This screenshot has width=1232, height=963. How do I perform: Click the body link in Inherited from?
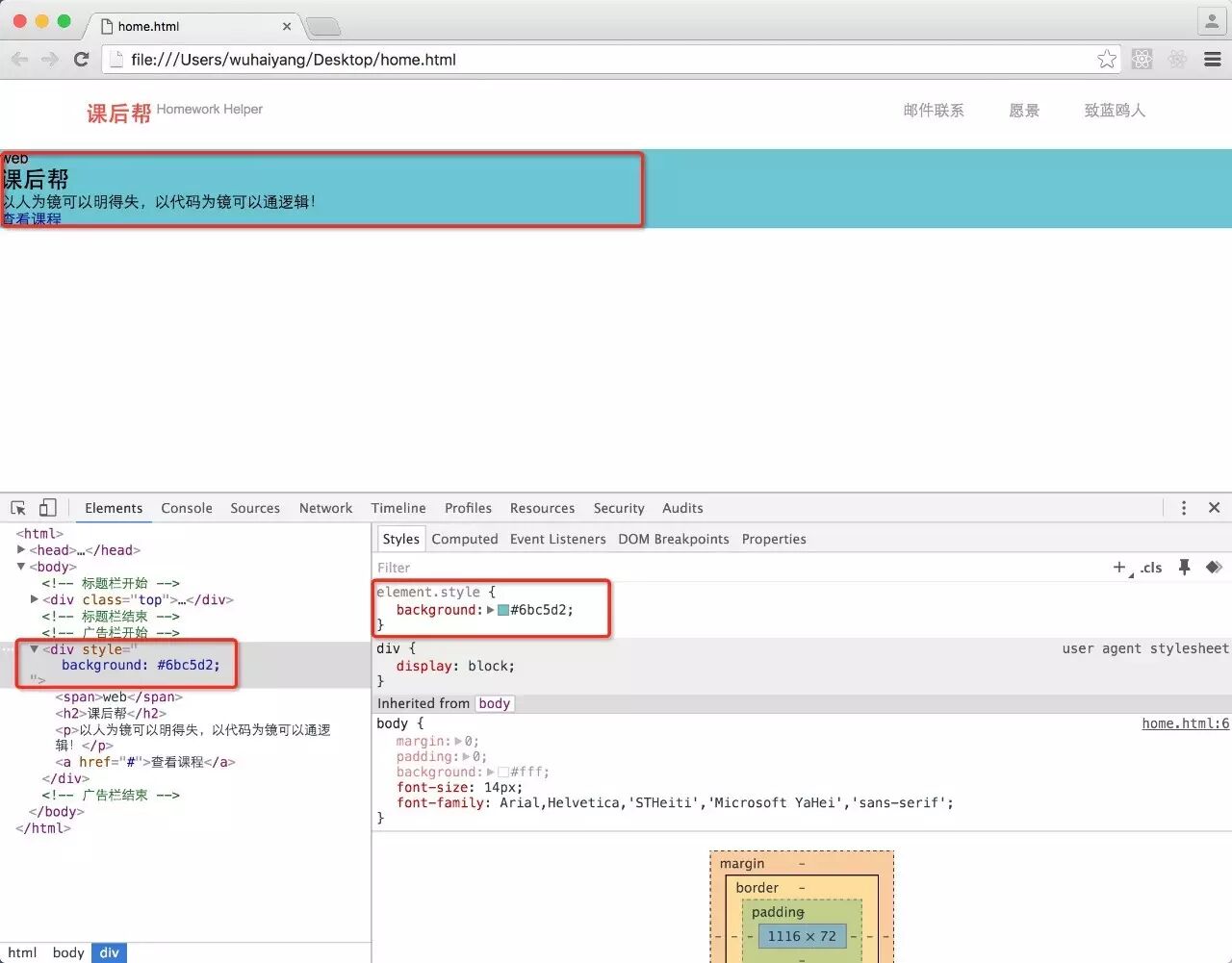[x=495, y=703]
